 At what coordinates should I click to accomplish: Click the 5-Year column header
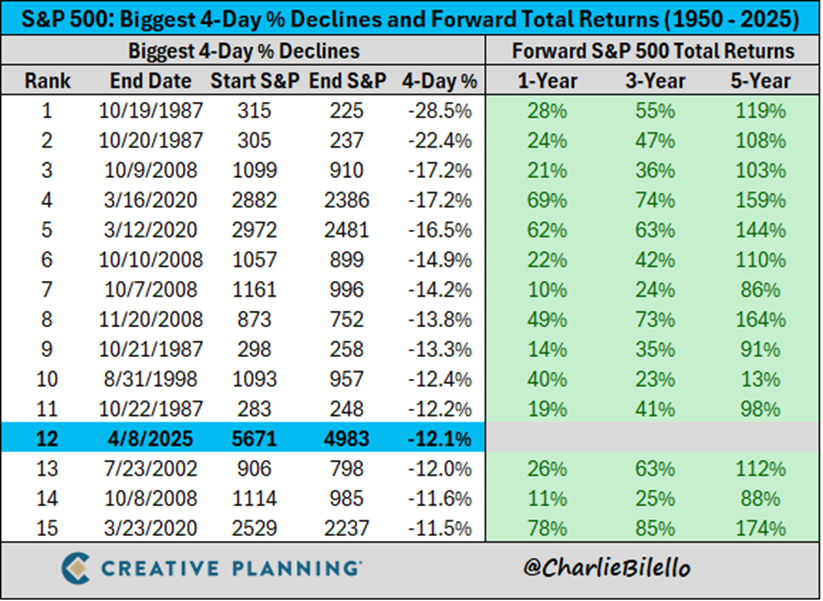(x=761, y=81)
